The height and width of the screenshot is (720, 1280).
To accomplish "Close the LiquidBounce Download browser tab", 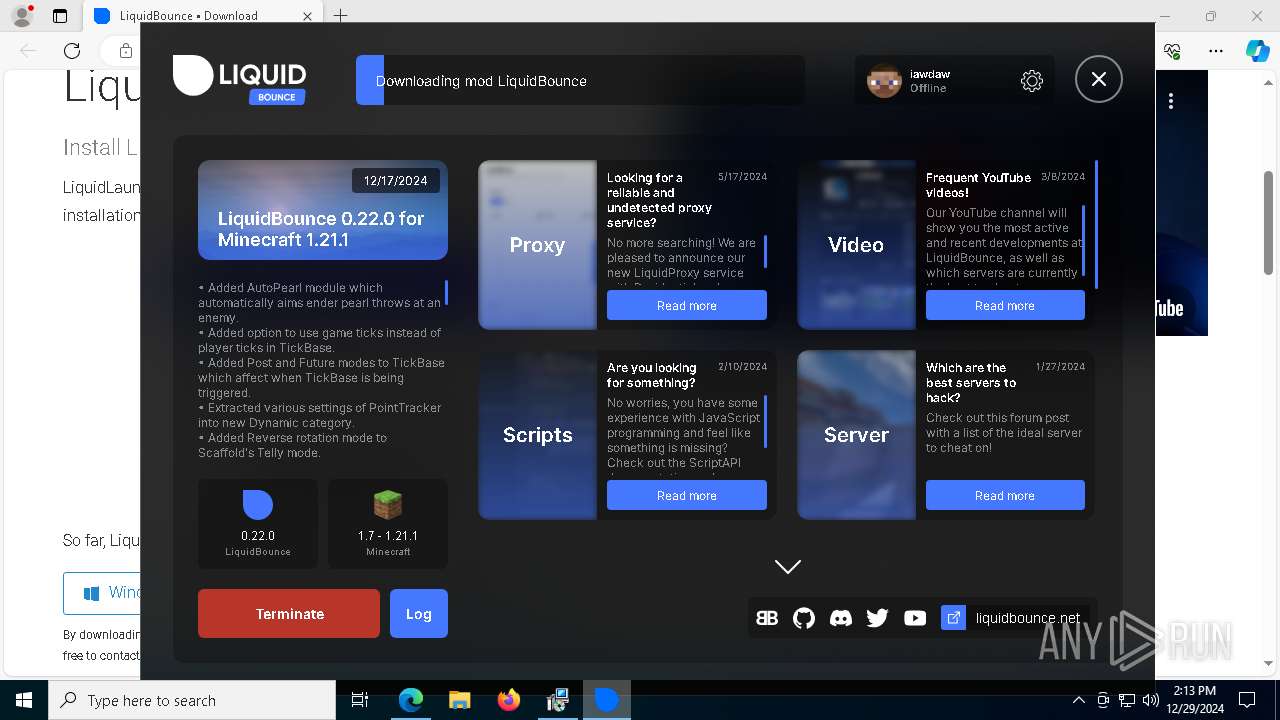I will coord(307,16).
